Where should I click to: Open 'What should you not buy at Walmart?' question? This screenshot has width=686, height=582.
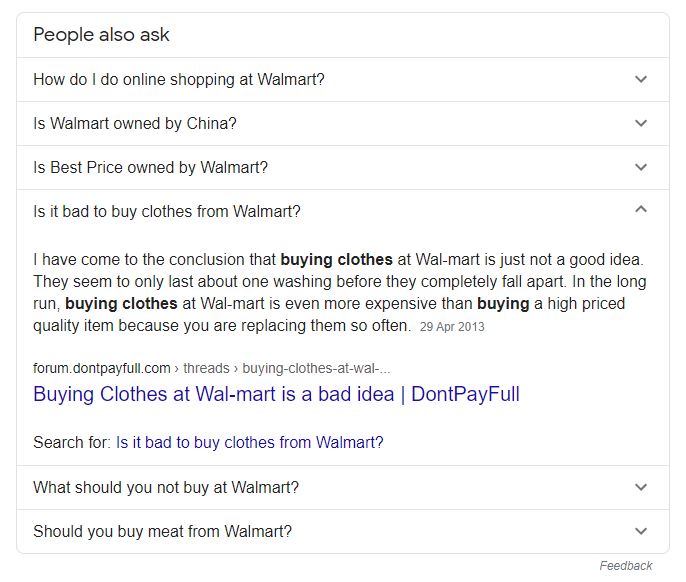coord(166,488)
